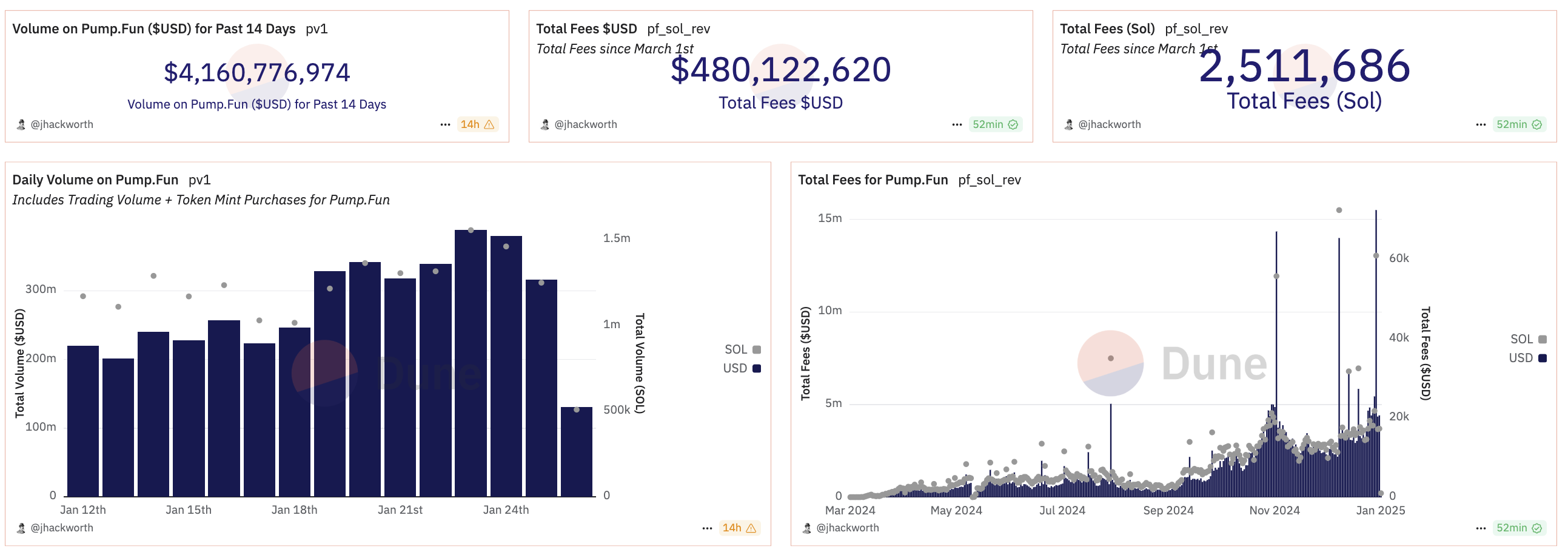Screen dimensions: 1568x552
Task: Click the 52min badge on Total Fees for Pump.Fun chart
Action: point(1519,528)
